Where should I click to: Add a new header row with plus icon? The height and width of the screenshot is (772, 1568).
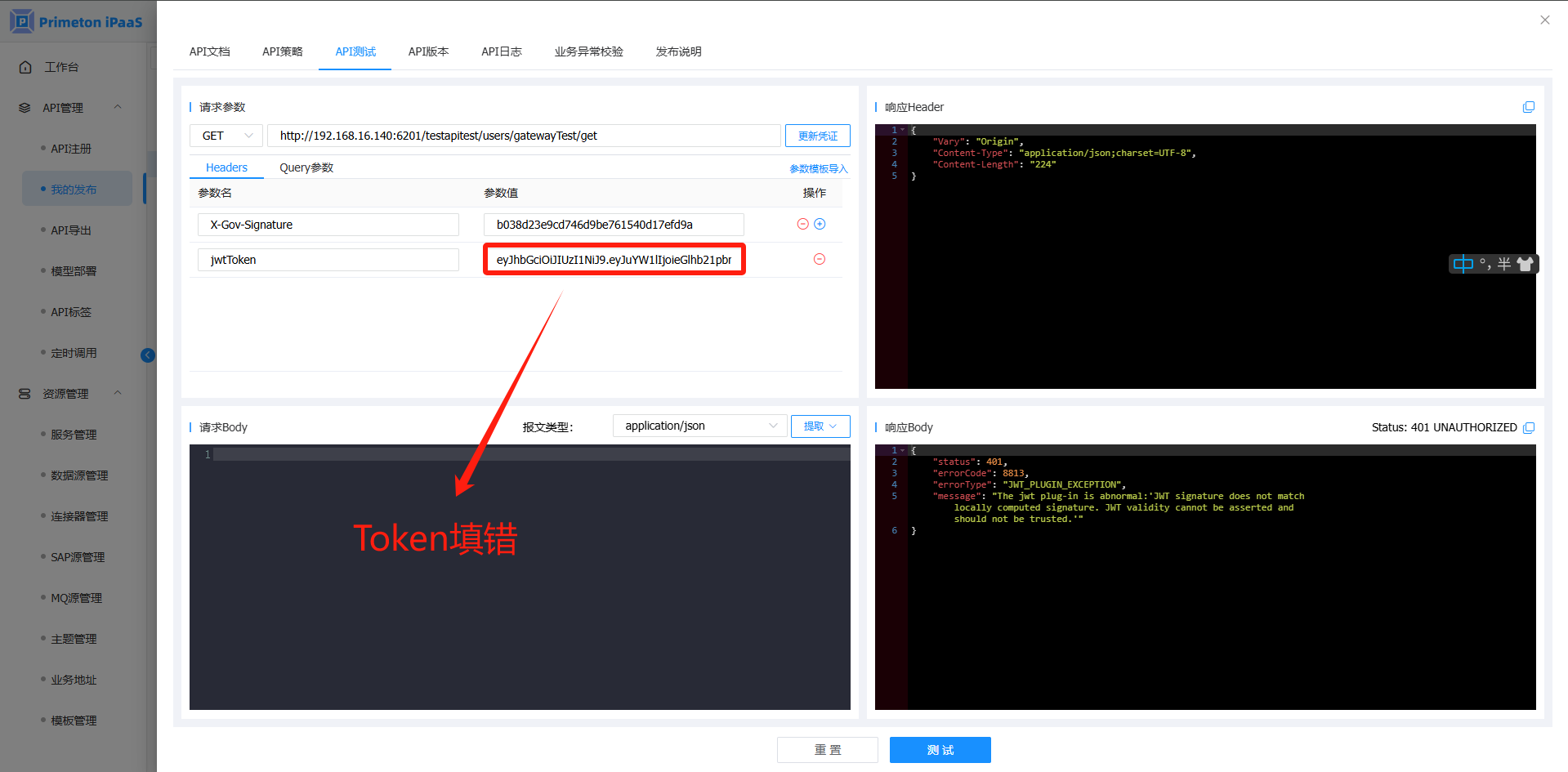pyautogui.click(x=820, y=224)
